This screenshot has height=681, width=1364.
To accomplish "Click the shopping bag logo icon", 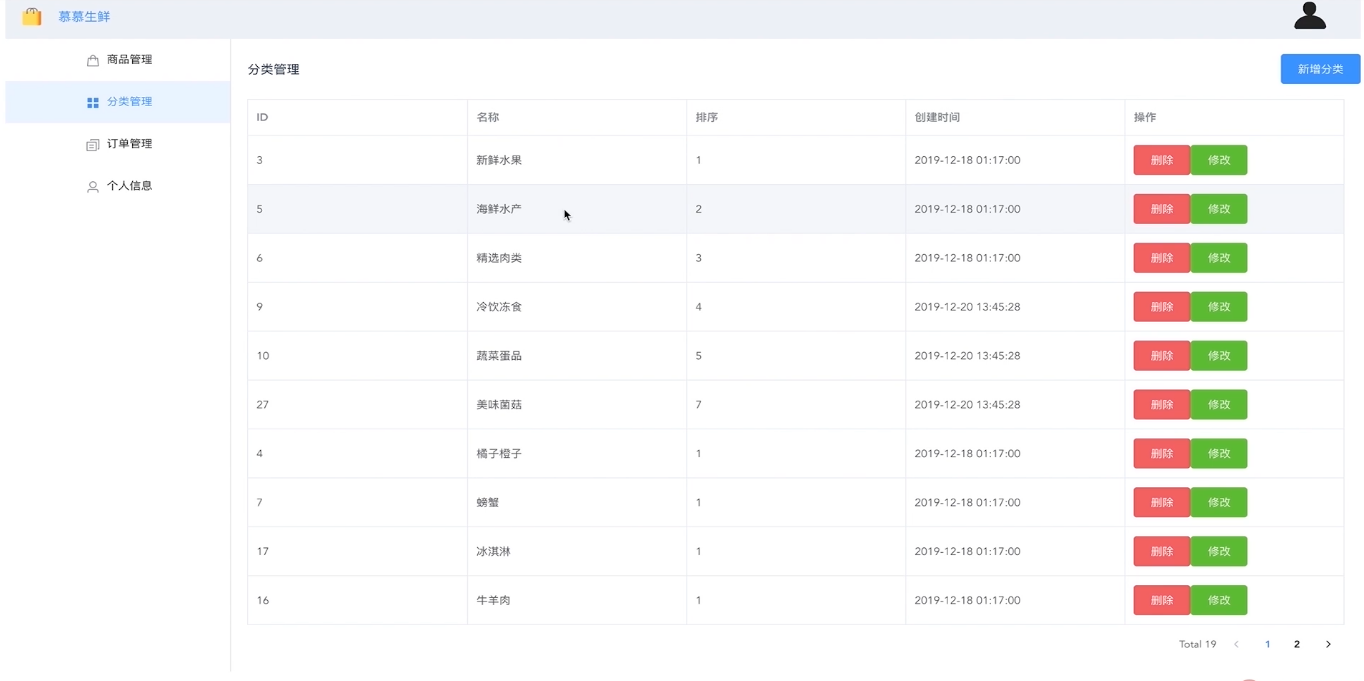I will click(32, 17).
